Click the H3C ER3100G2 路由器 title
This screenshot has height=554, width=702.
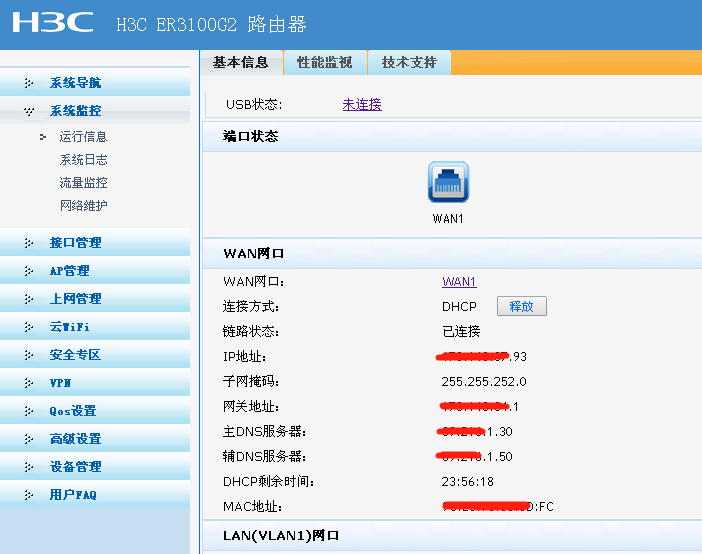[x=211, y=24]
